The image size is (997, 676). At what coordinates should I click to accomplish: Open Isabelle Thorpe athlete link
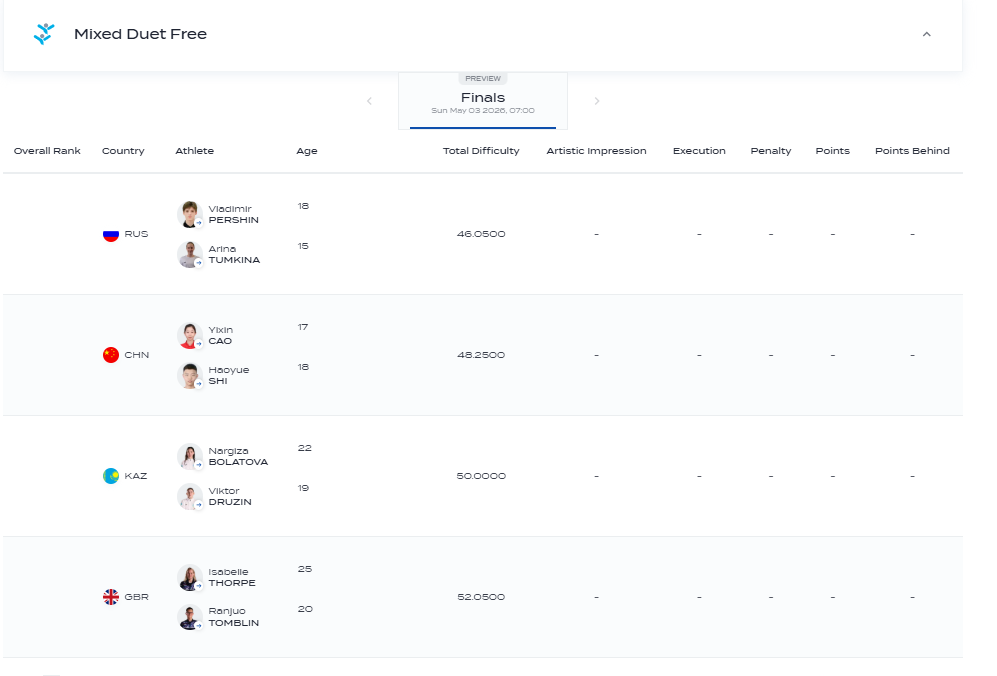coord(232,577)
